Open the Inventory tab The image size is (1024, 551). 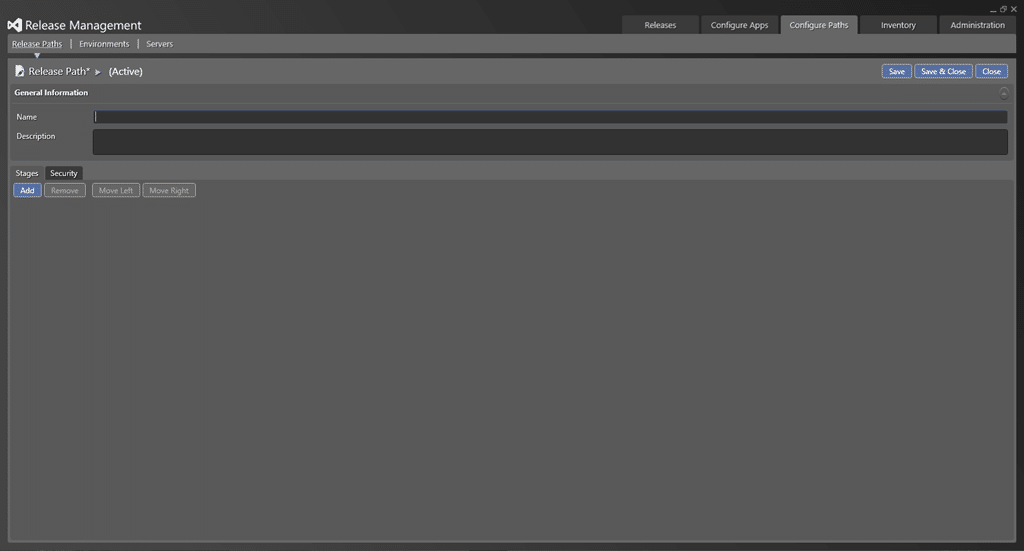[x=898, y=25]
